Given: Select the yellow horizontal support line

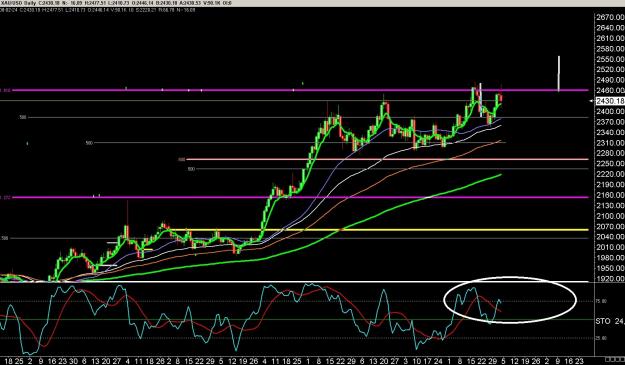Looking at the screenshot, I should pos(379,230).
